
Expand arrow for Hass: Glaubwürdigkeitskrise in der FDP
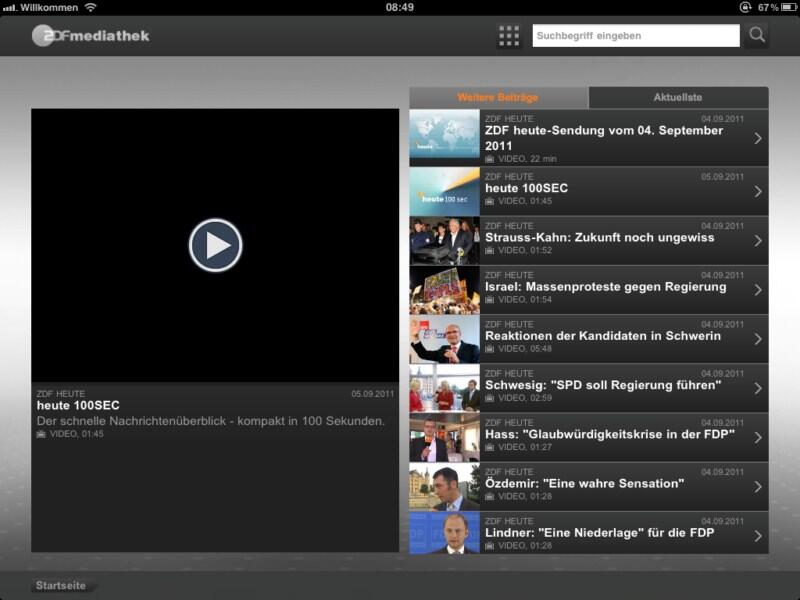pos(758,438)
